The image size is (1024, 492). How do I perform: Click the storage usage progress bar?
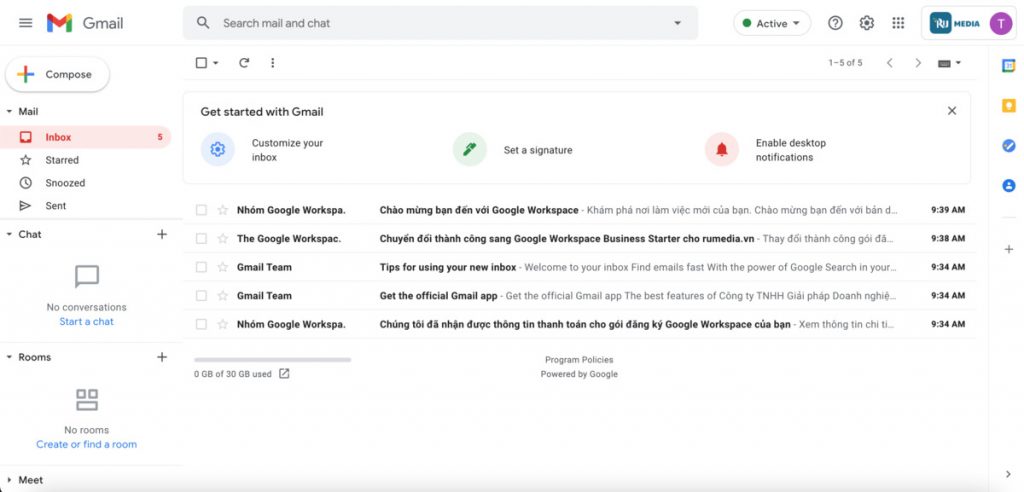click(x=272, y=359)
